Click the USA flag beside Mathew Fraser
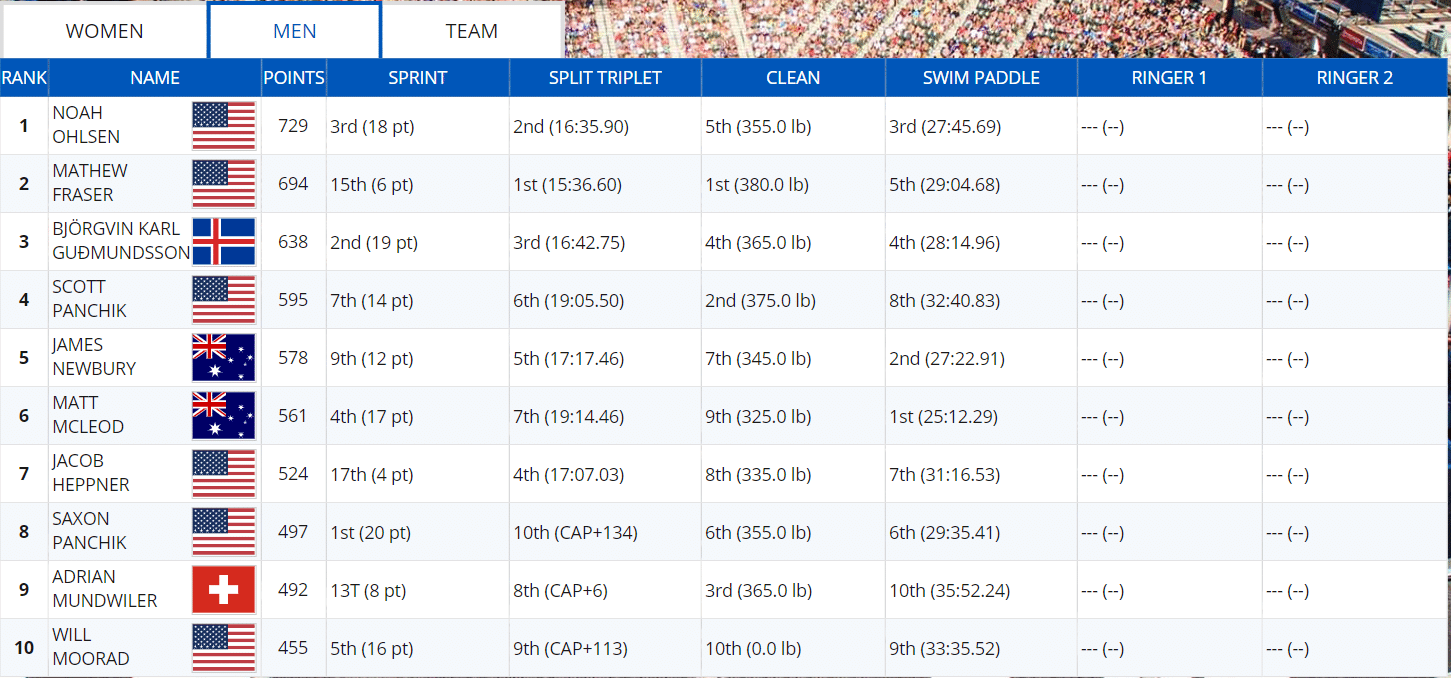 pyautogui.click(x=223, y=184)
